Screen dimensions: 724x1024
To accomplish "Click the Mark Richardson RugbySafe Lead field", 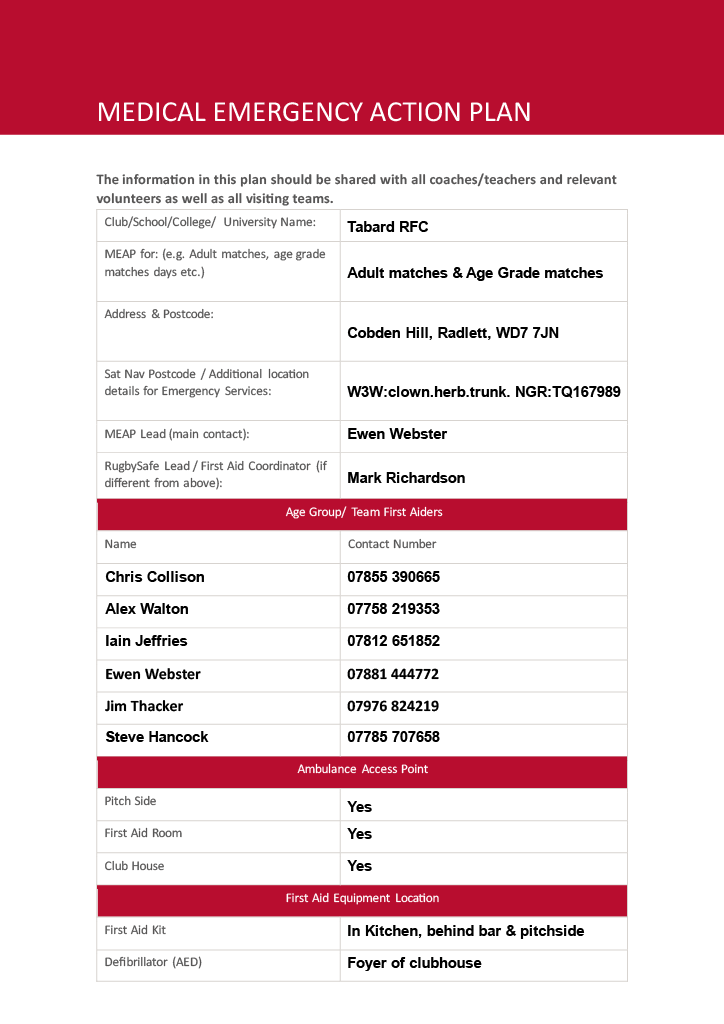I will click(x=483, y=477).
